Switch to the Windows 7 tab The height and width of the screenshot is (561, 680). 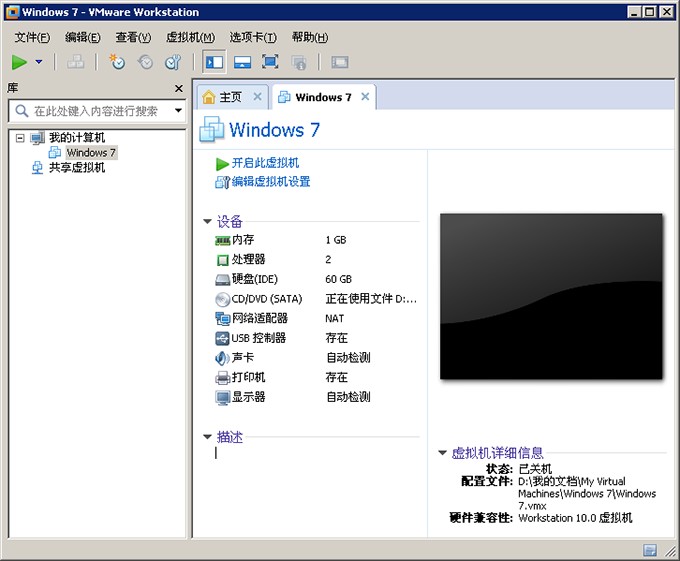pos(323,97)
